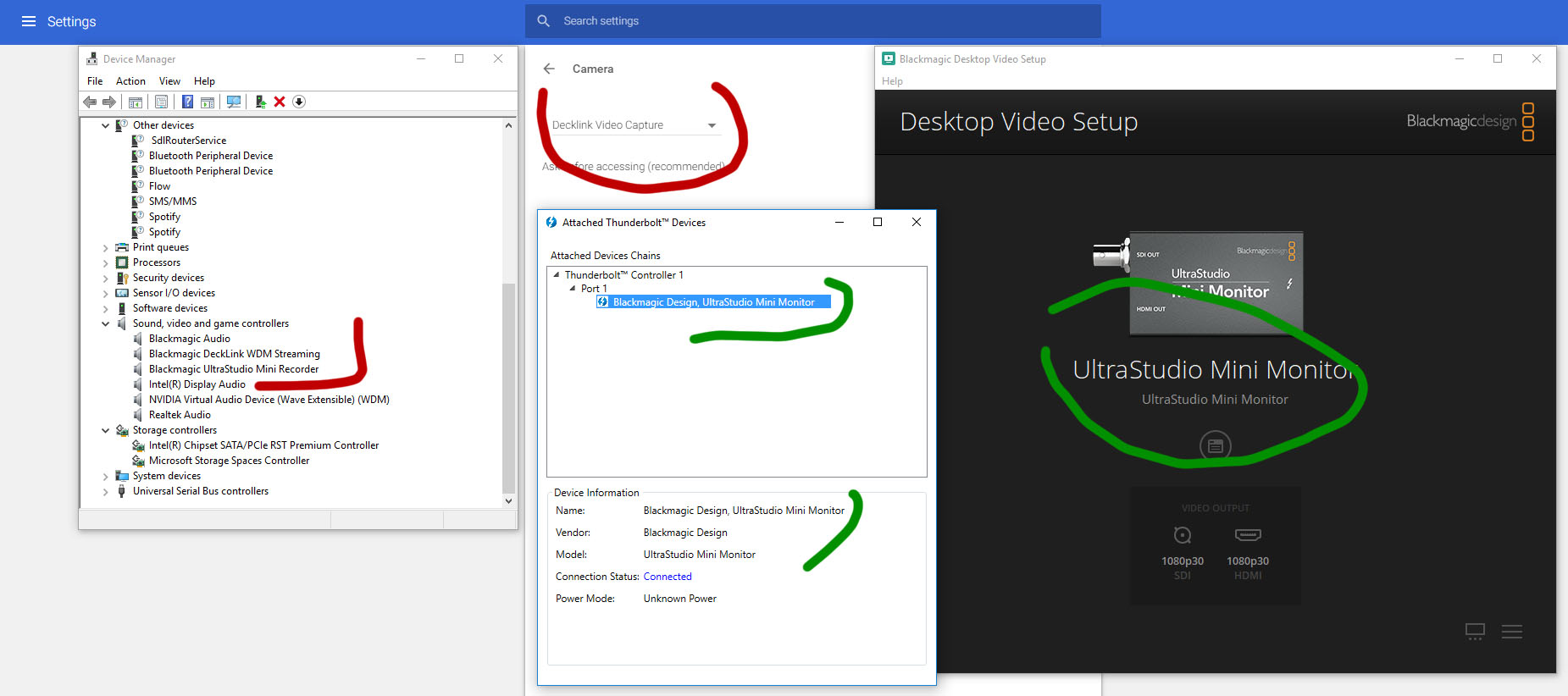The width and height of the screenshot is (1568, 696).
Task: Open UltraStudio Mini Monitor setup settings icon
Action: click(x=1216, y=445)
